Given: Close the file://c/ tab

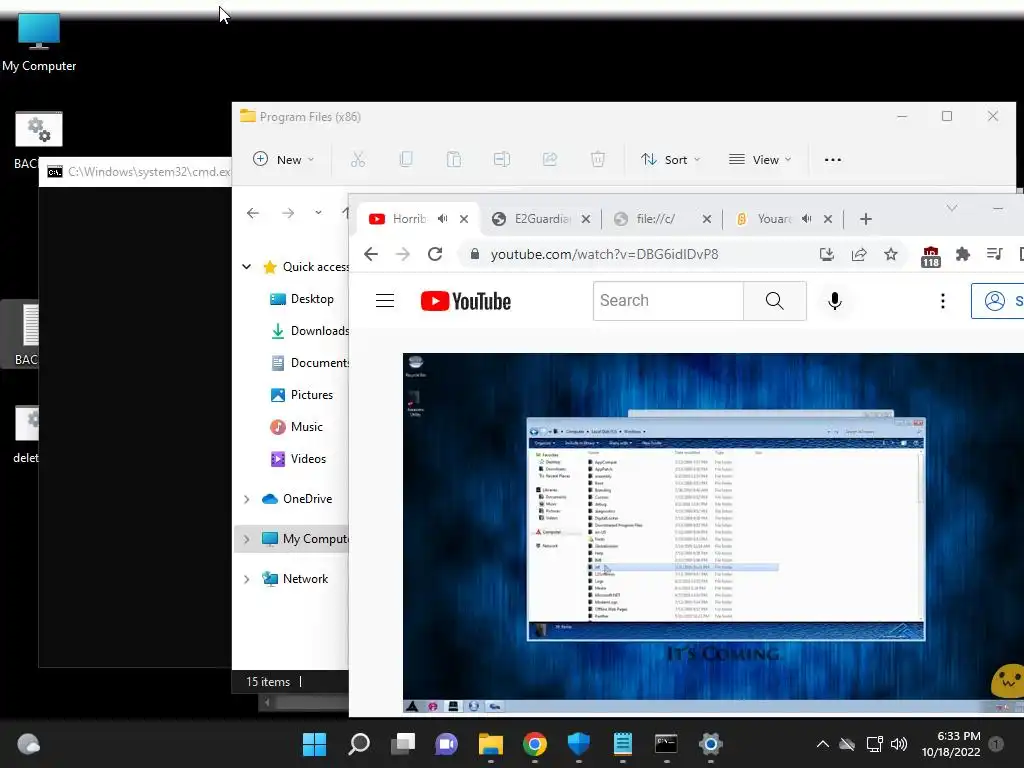Looking at the screenshot, I should click(707, 219).
